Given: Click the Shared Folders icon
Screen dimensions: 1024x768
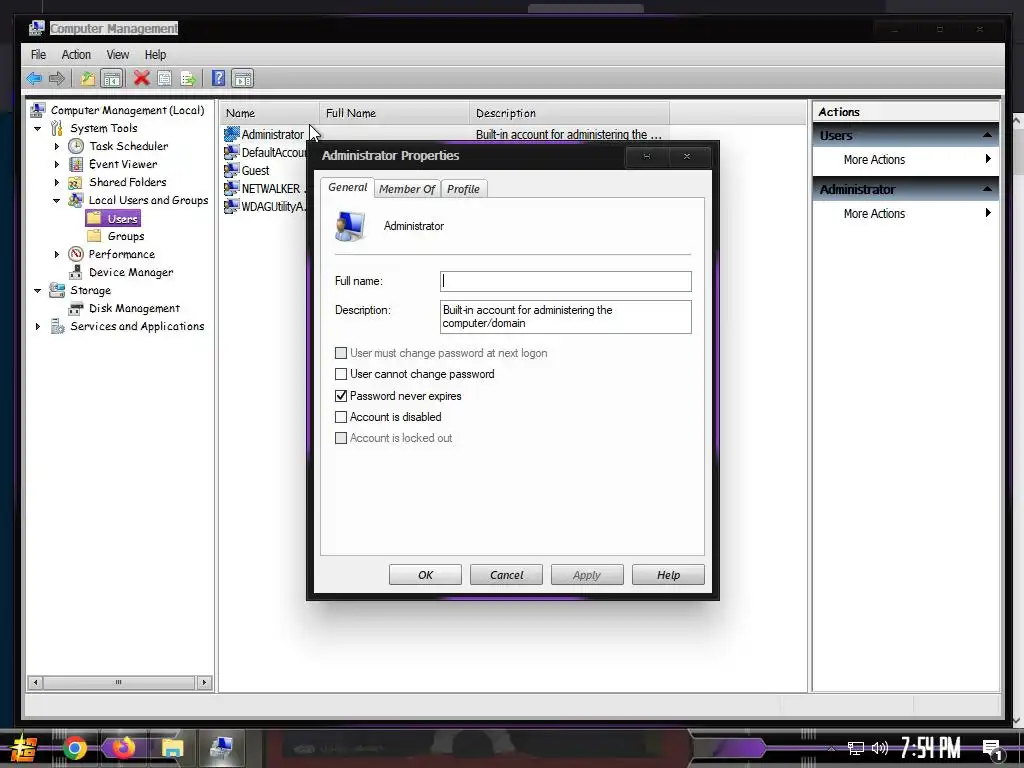Looking at the screenshot, I should [x=76, y=182].
